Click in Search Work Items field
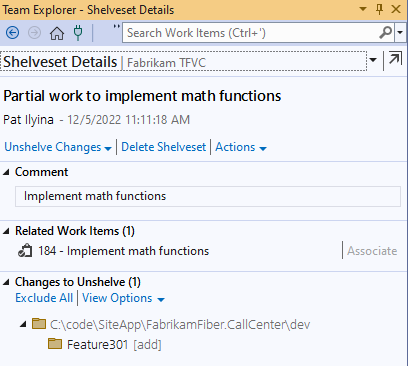The image size is (408, 366). coord(251,33)
